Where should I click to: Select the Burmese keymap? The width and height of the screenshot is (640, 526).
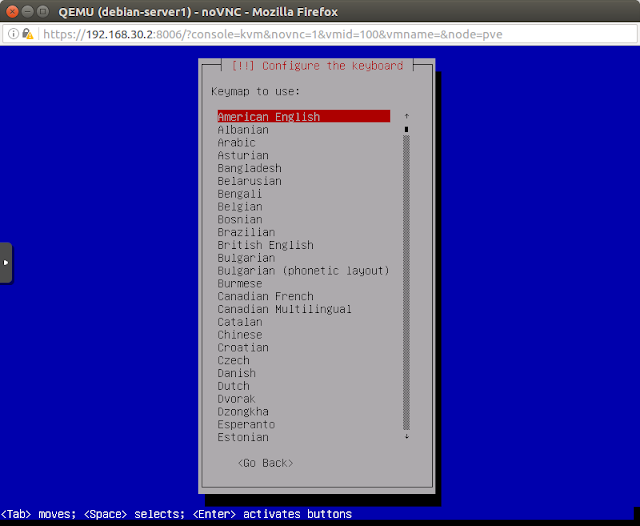click(240, 283)
